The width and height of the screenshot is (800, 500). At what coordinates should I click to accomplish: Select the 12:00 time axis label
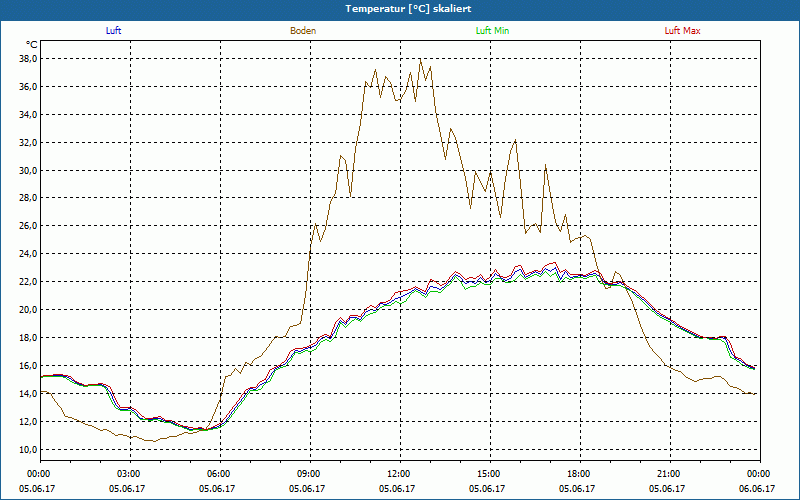(x=399, y=474)
